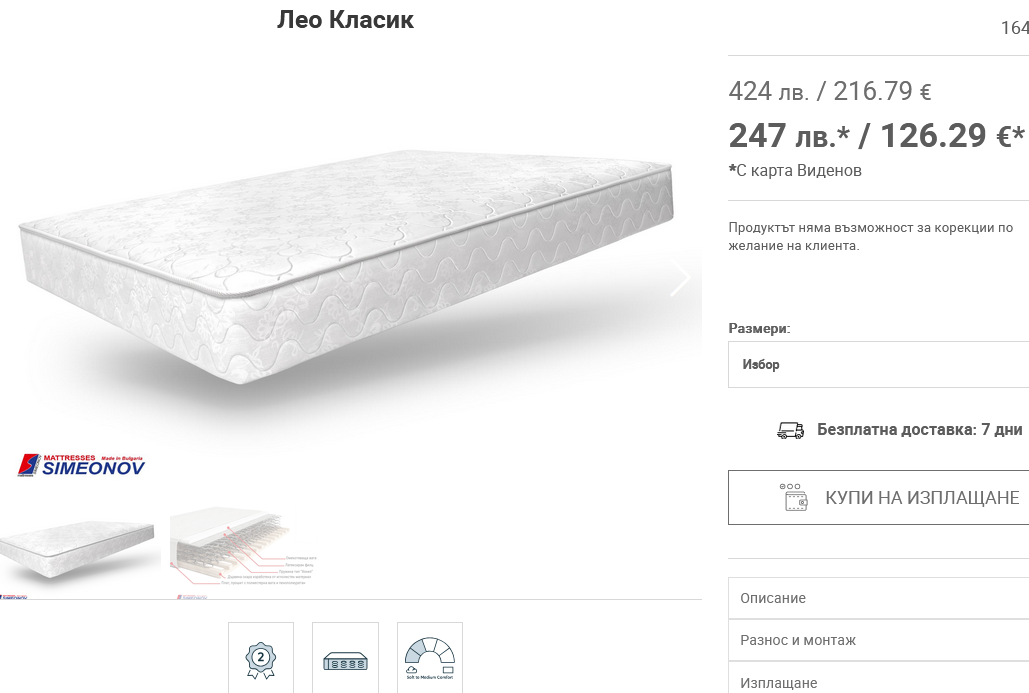Select the mattress cross-section thumbnail
1029x693 pixels.
(244, 551)
